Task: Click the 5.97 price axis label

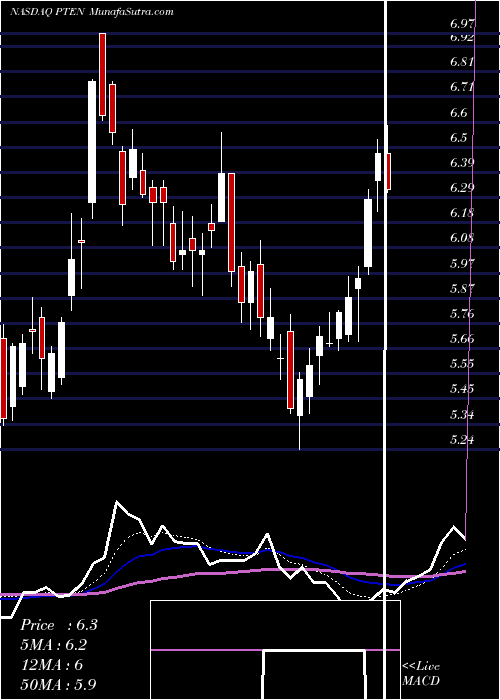Action: (462, 263)
